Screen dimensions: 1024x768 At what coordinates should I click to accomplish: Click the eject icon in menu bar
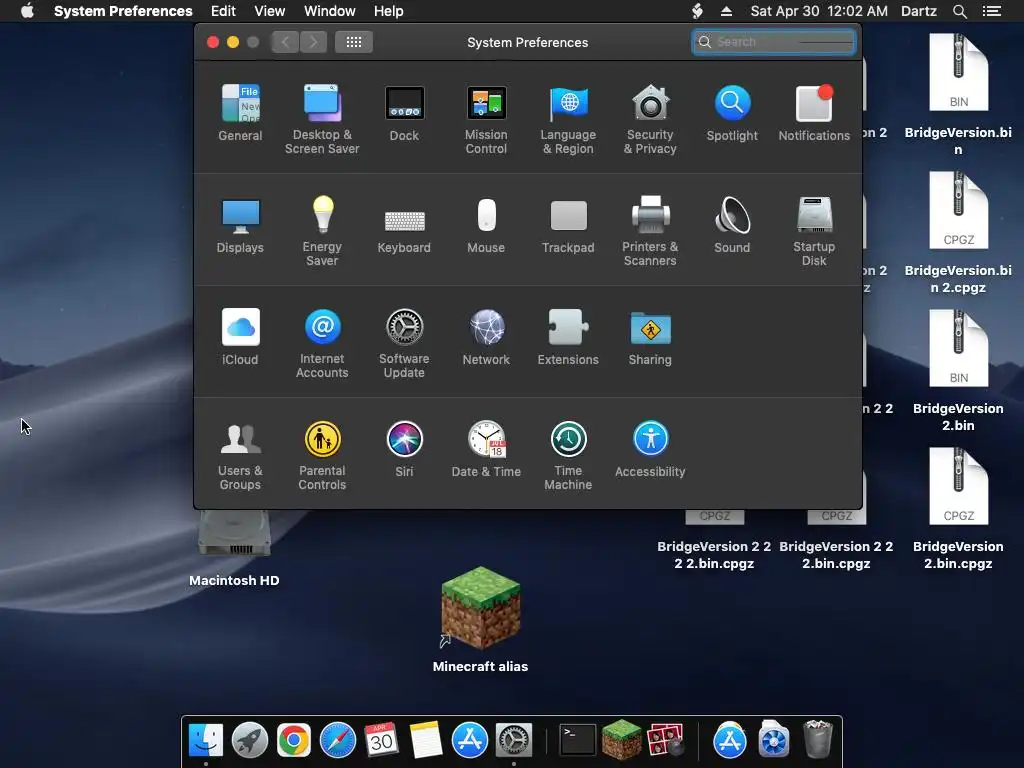pyautogui.click(x=726, y=11)
